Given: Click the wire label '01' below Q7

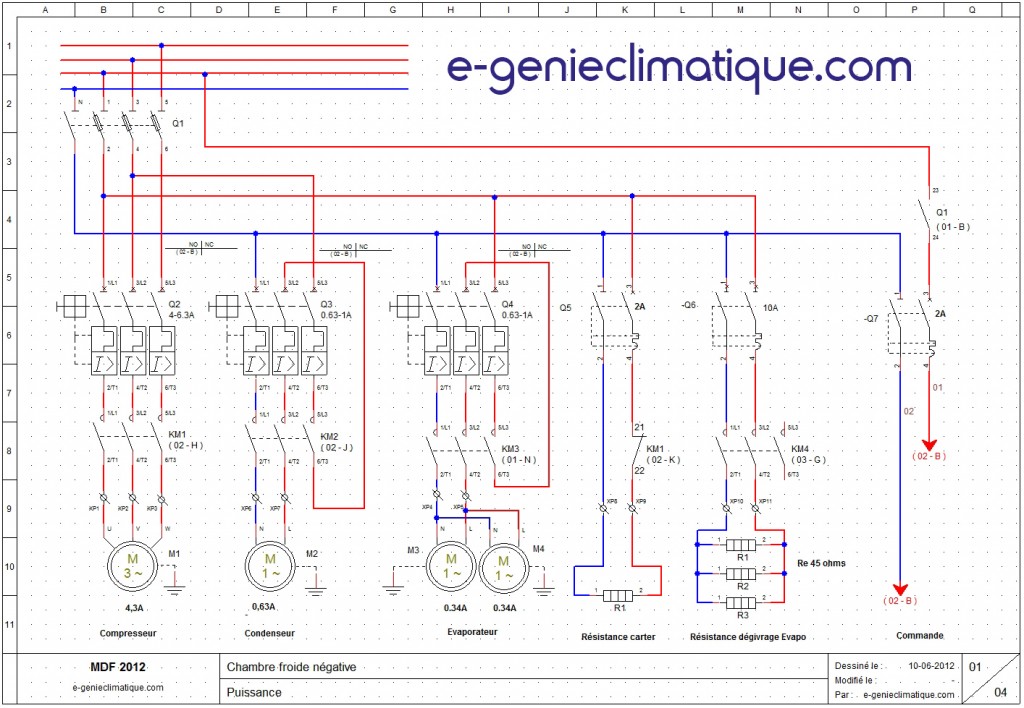Looking at the screenshot, I should [938, 387].
